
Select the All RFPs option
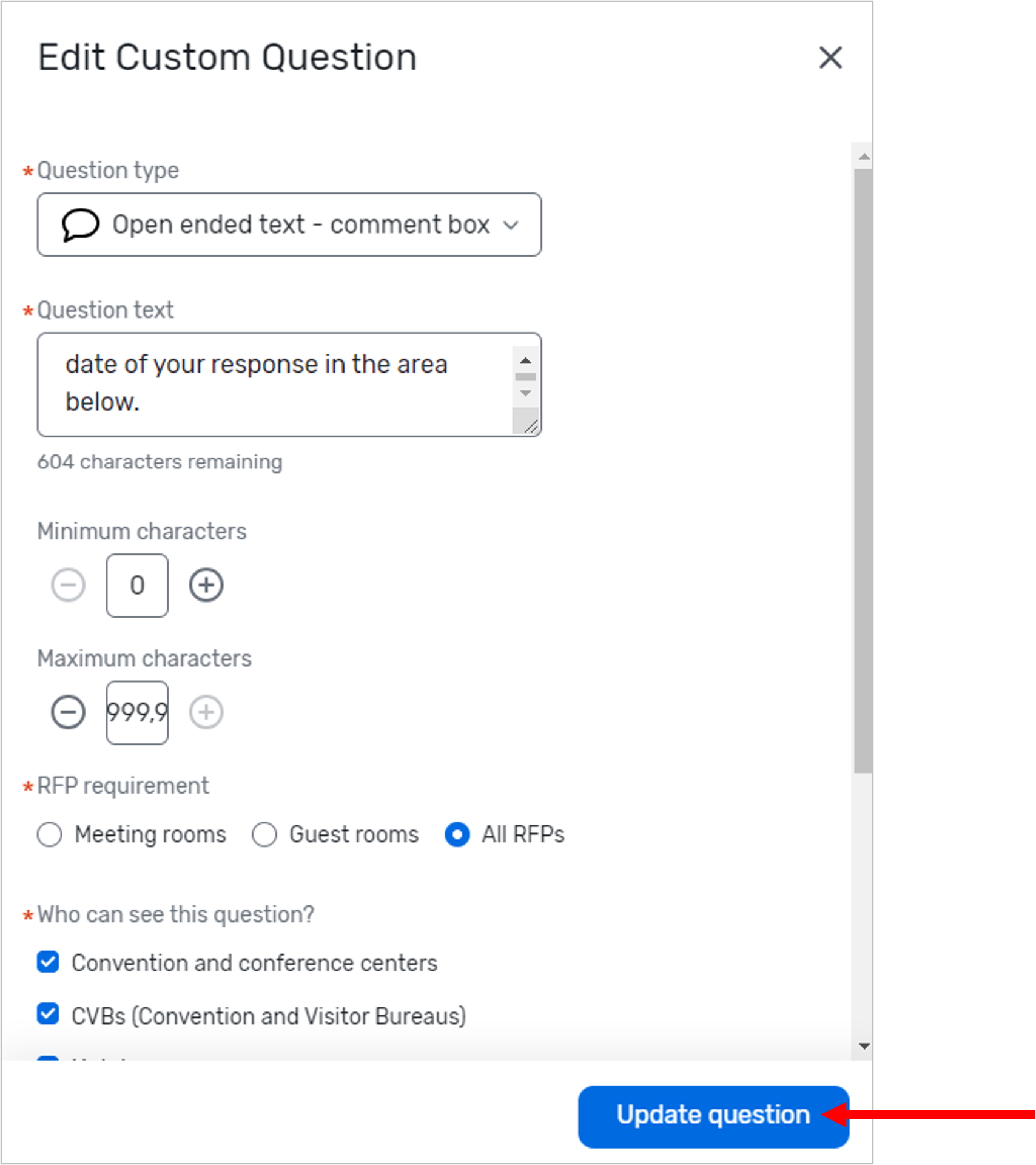(457, 834)
